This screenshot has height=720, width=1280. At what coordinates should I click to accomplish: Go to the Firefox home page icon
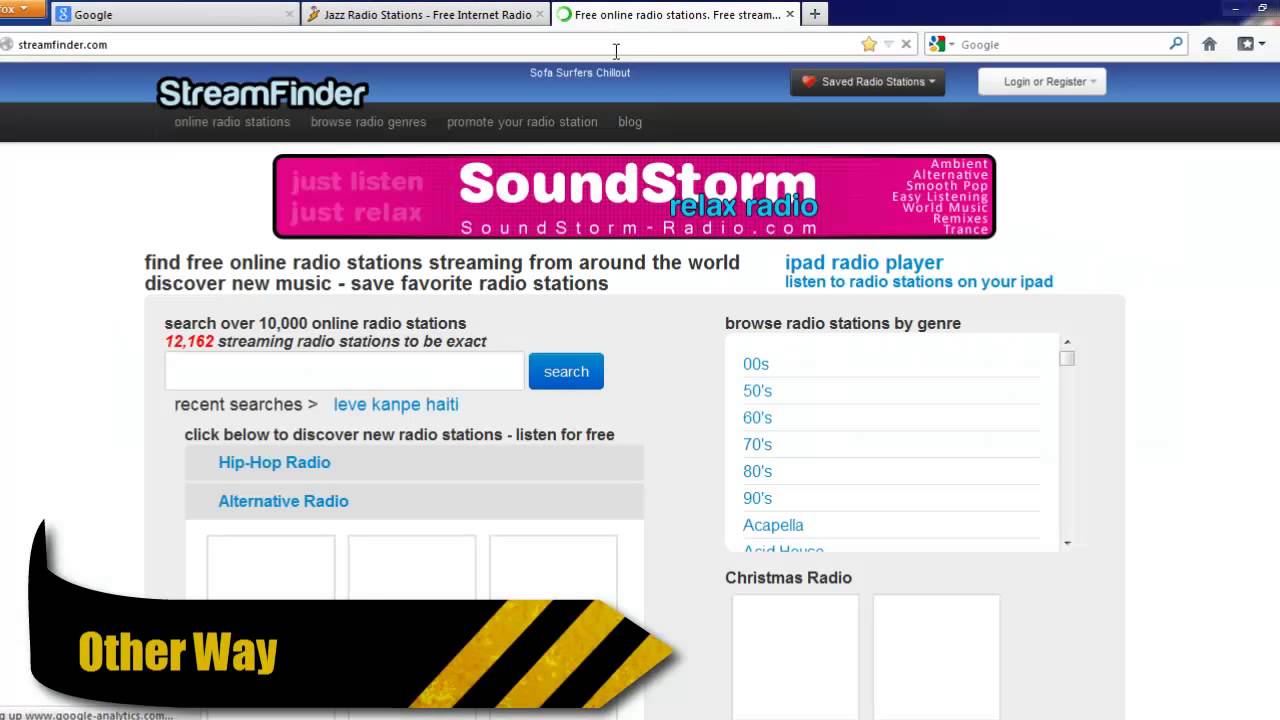(1209, 44)
